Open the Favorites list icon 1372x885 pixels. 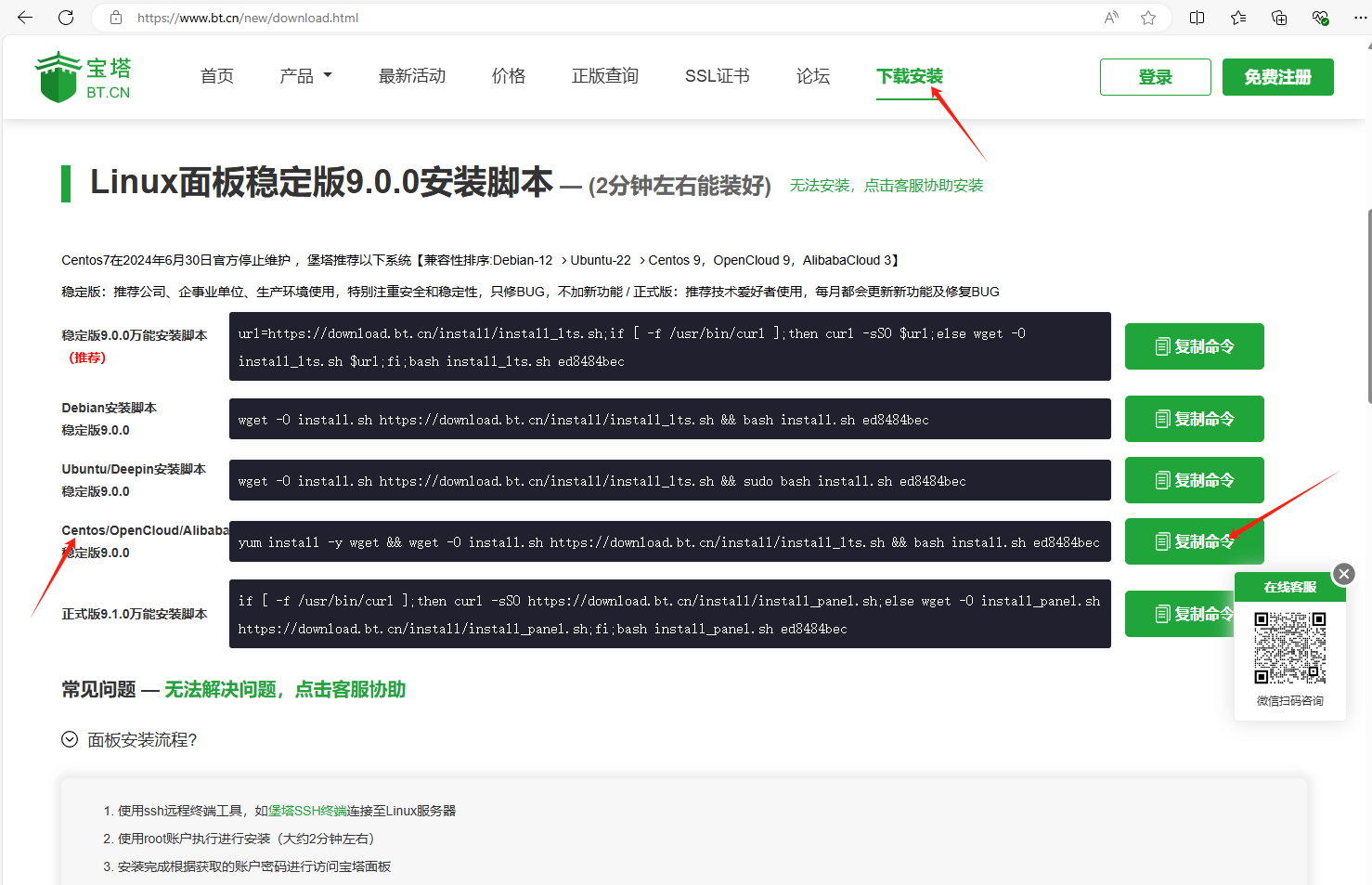(x=1238, y=18)
